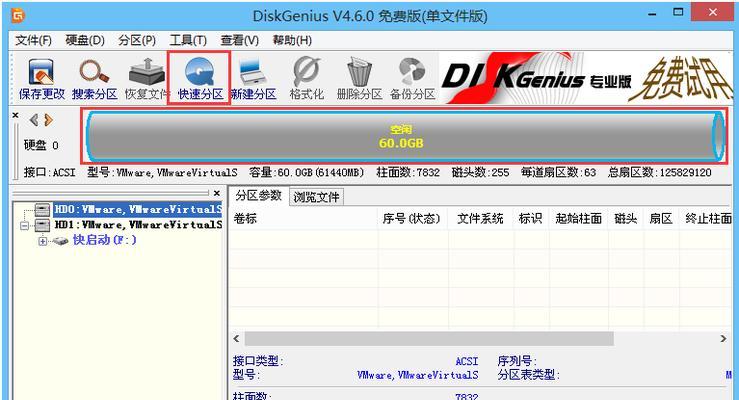Image resolution: width=739 pixels, height=400 pixels.
Task: Click the horizontal scrollbar thumb in partition table
Action: pyautogui.click(x=429, y=338)
